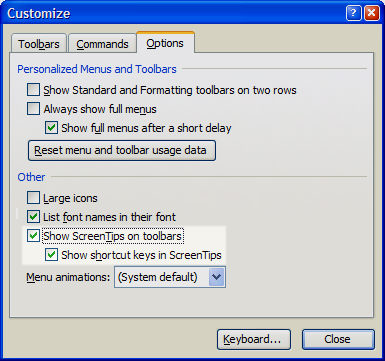Click the Other section heading
This screenshot has height=361, width=385.
click(31, 177)
